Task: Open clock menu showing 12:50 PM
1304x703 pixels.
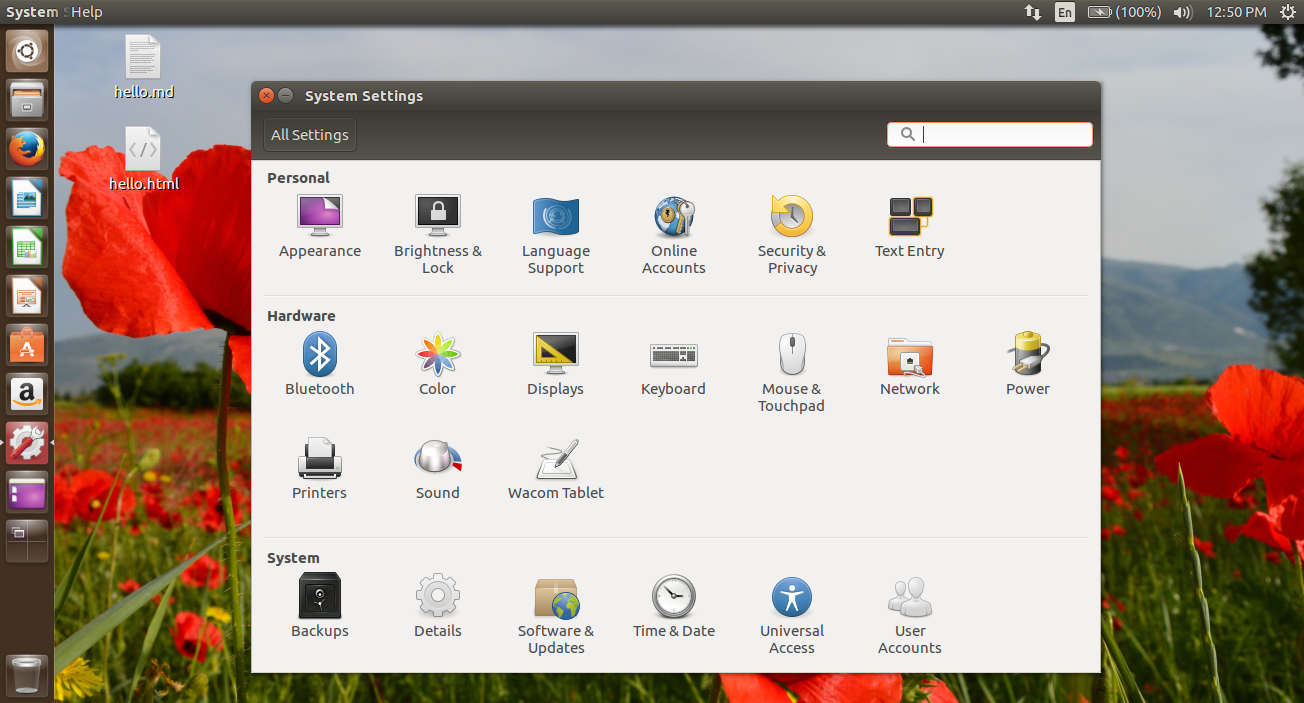Action: [1237, 12]
